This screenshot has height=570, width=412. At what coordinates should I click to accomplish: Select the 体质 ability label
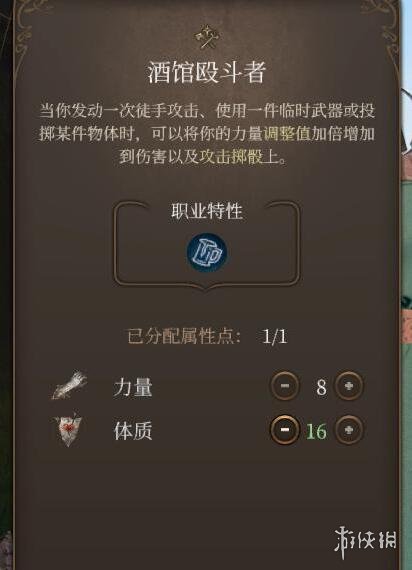133,431
